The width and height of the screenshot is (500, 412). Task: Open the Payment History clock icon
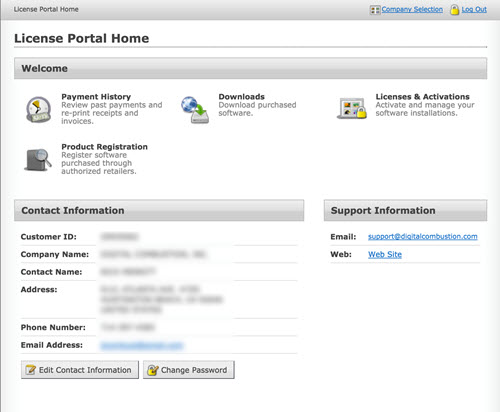(x=39, y=110)
